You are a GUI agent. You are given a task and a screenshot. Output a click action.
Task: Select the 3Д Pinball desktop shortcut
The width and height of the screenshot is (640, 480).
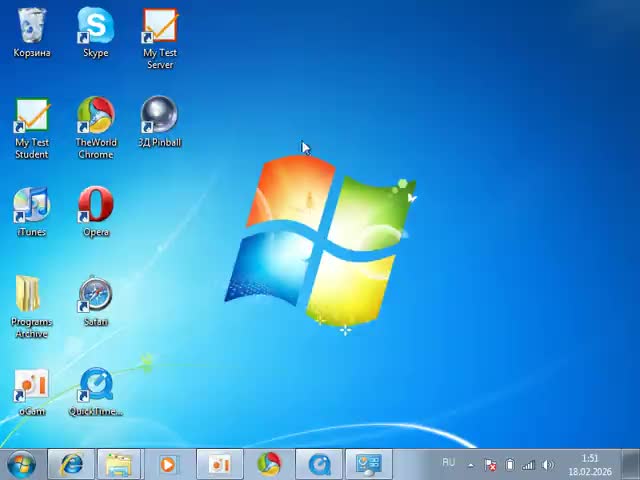(x=160, y=116)
